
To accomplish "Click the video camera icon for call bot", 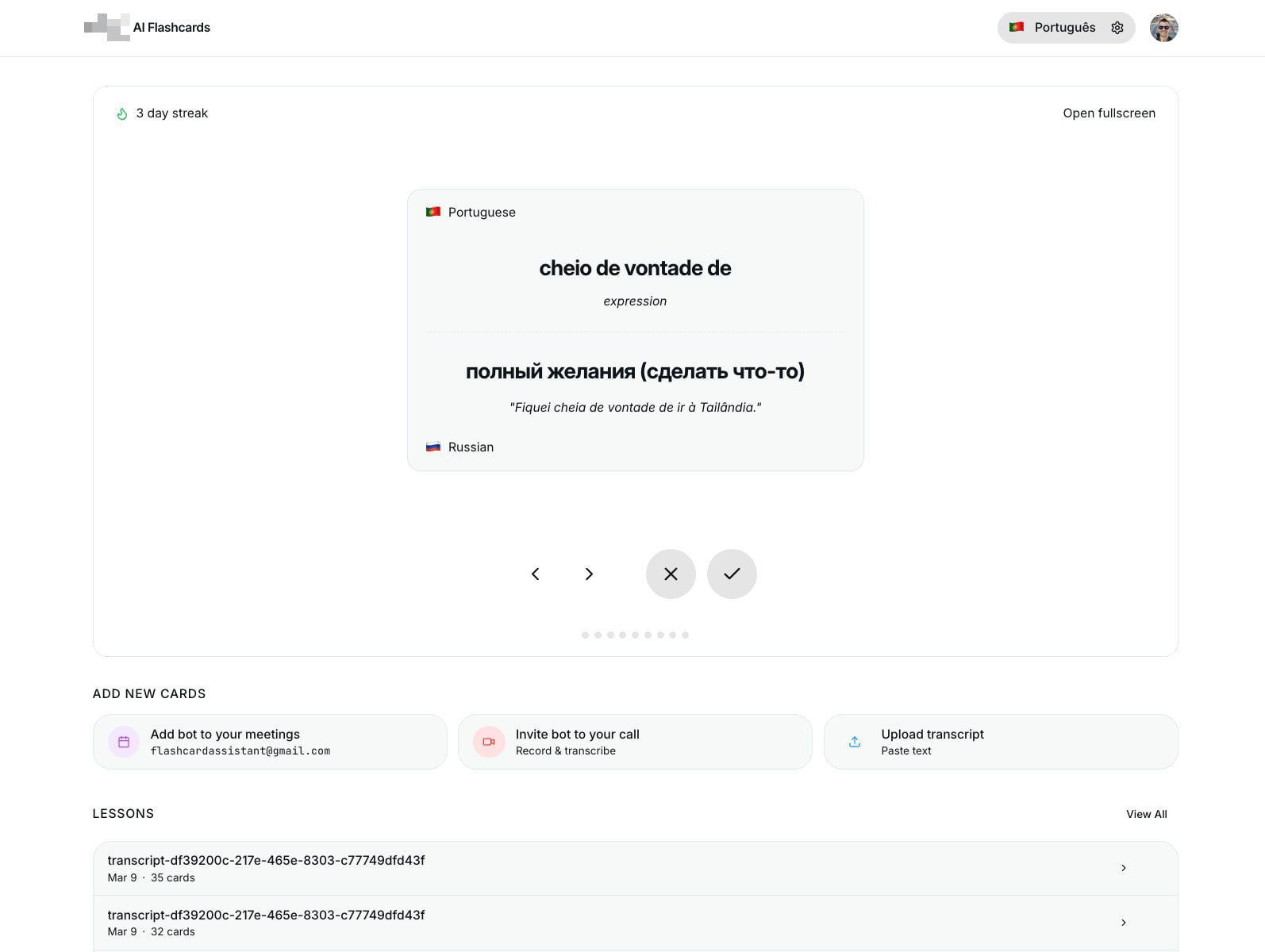I will pyautogui.click(x=489, y=742).
